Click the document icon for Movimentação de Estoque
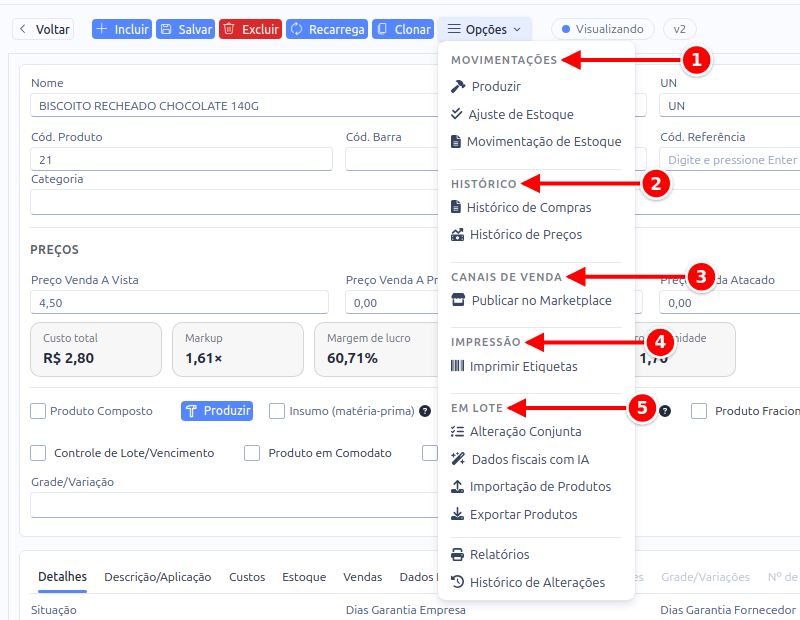The image size is (800, 620). point(456,141)
